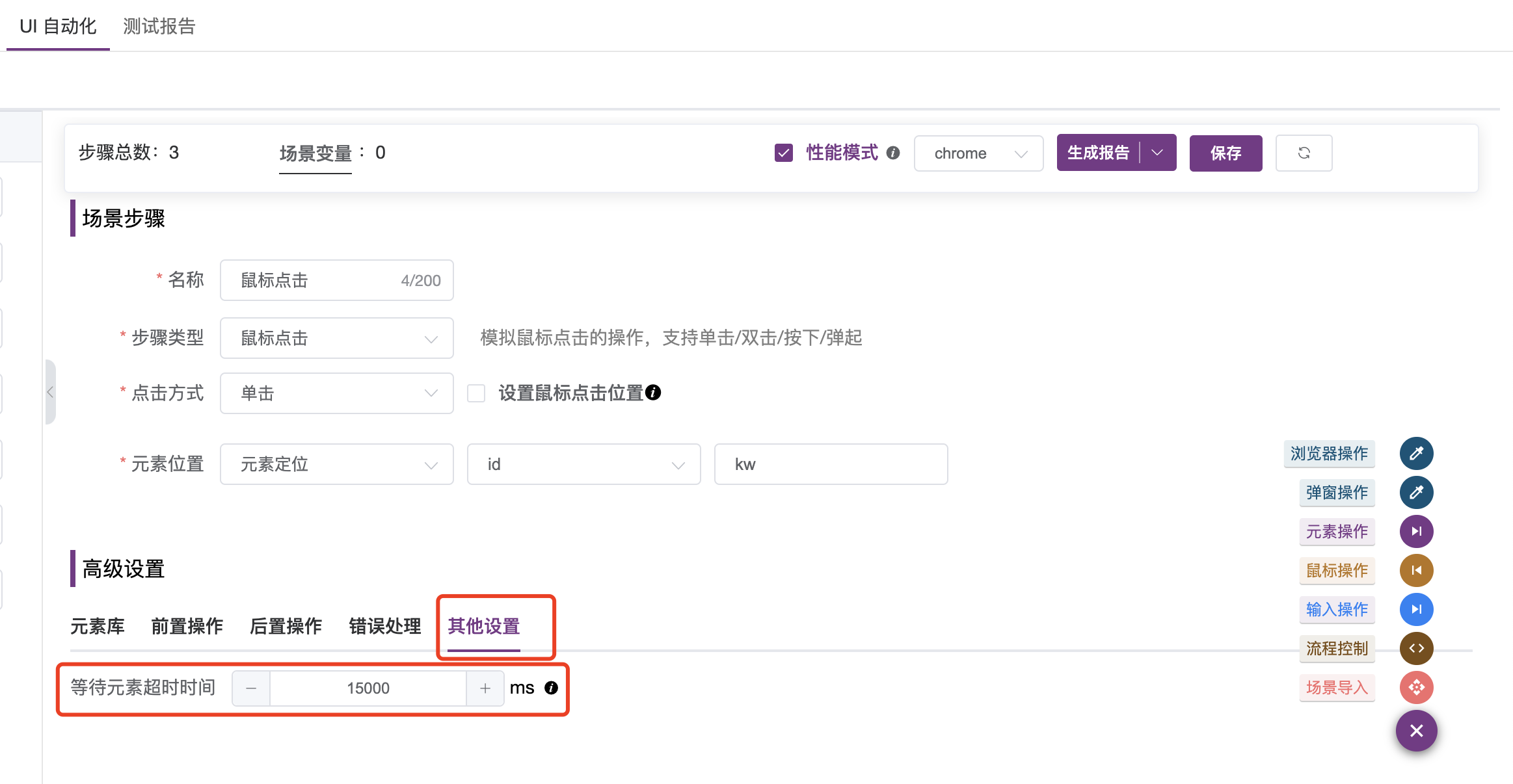
Task: Switch to the 测试报告 tab
Action: click(159, 26)
